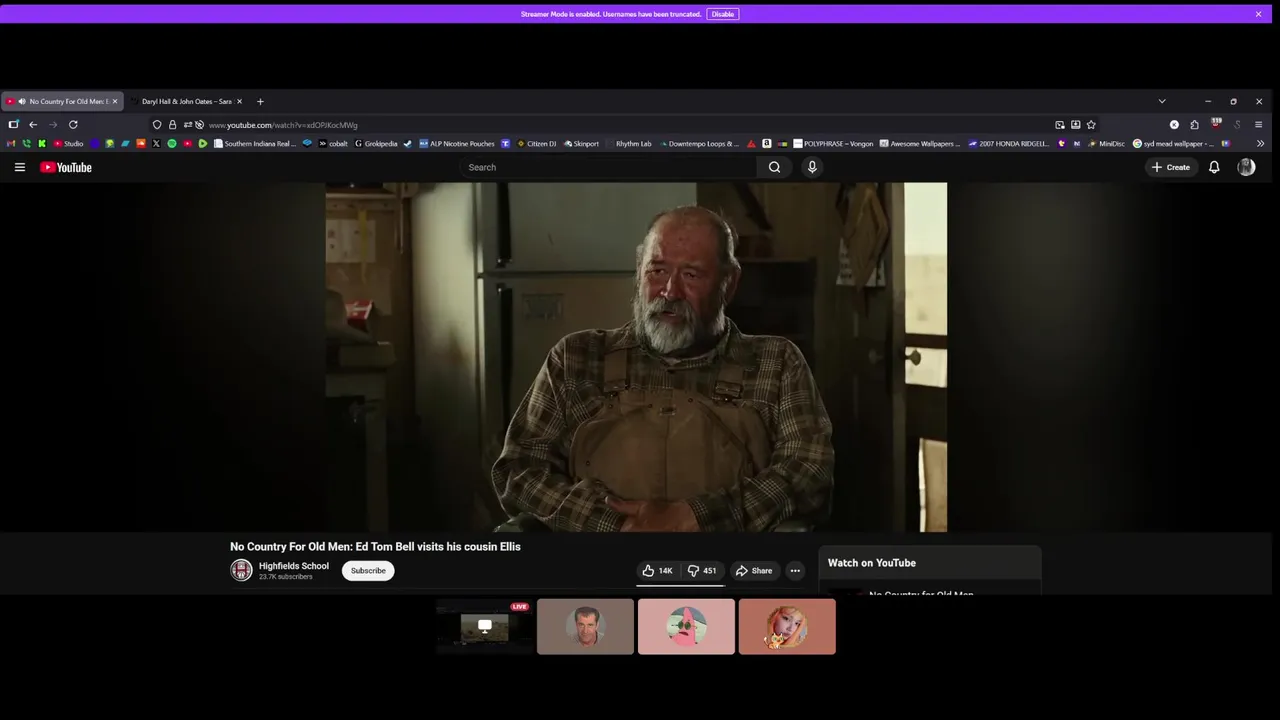Open the Grokipedia bookmark
This screenshot has width=1280, height=720.
pyautogui.click(x=376, y=144)
